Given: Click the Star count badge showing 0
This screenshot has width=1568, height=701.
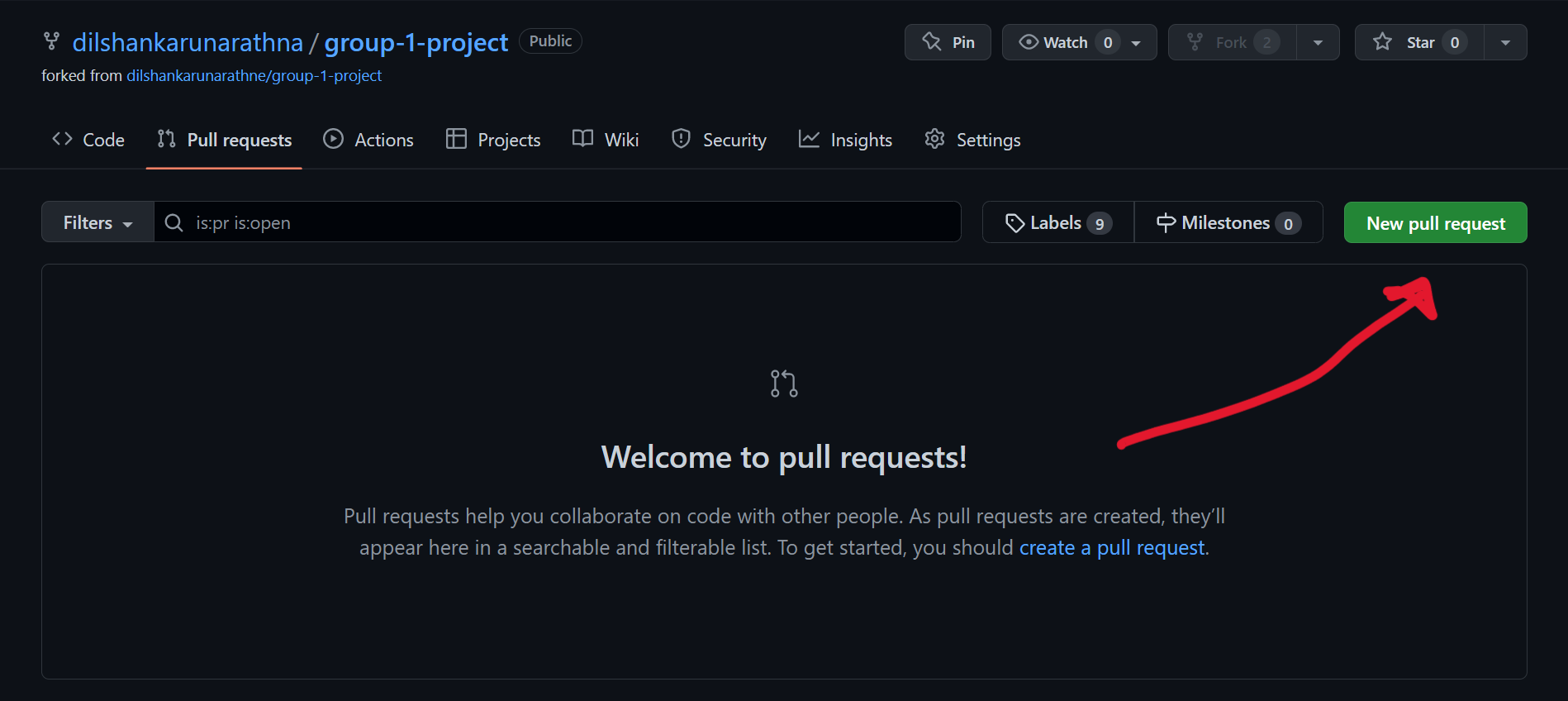Looking at the screenshot, I should click(x=1455, y=42).
